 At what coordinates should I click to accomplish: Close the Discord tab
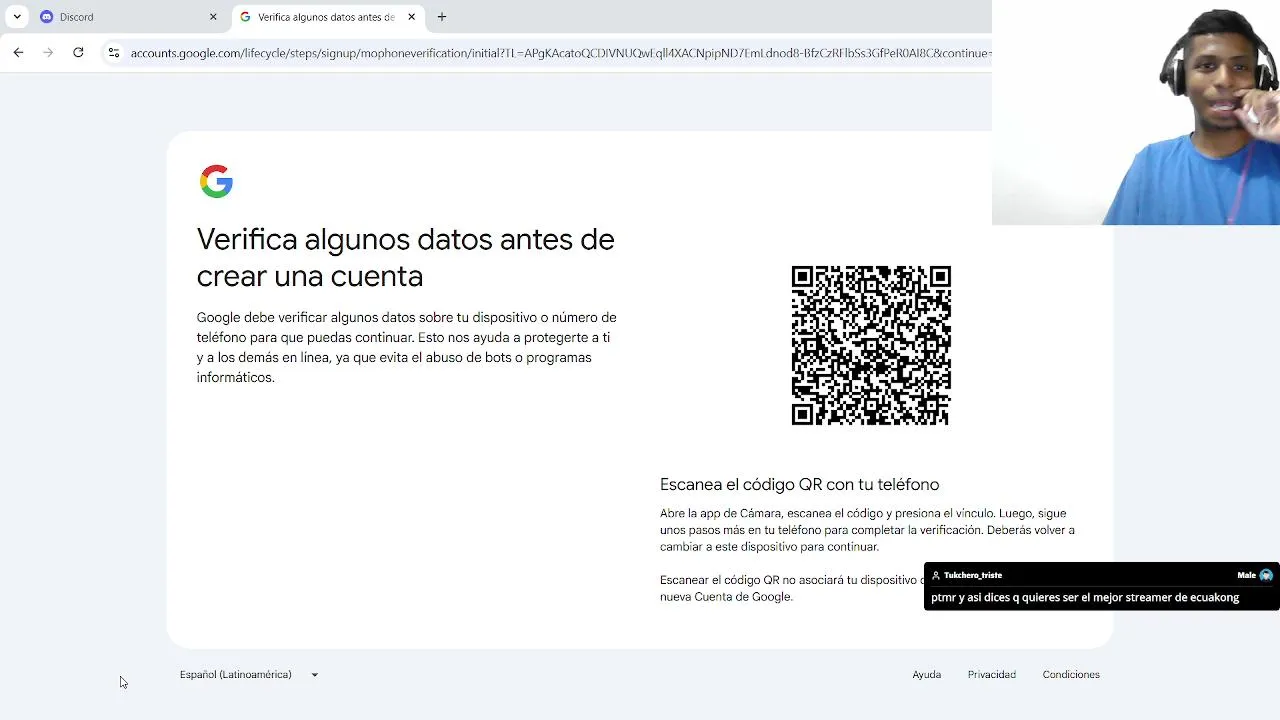pos(213,17)
